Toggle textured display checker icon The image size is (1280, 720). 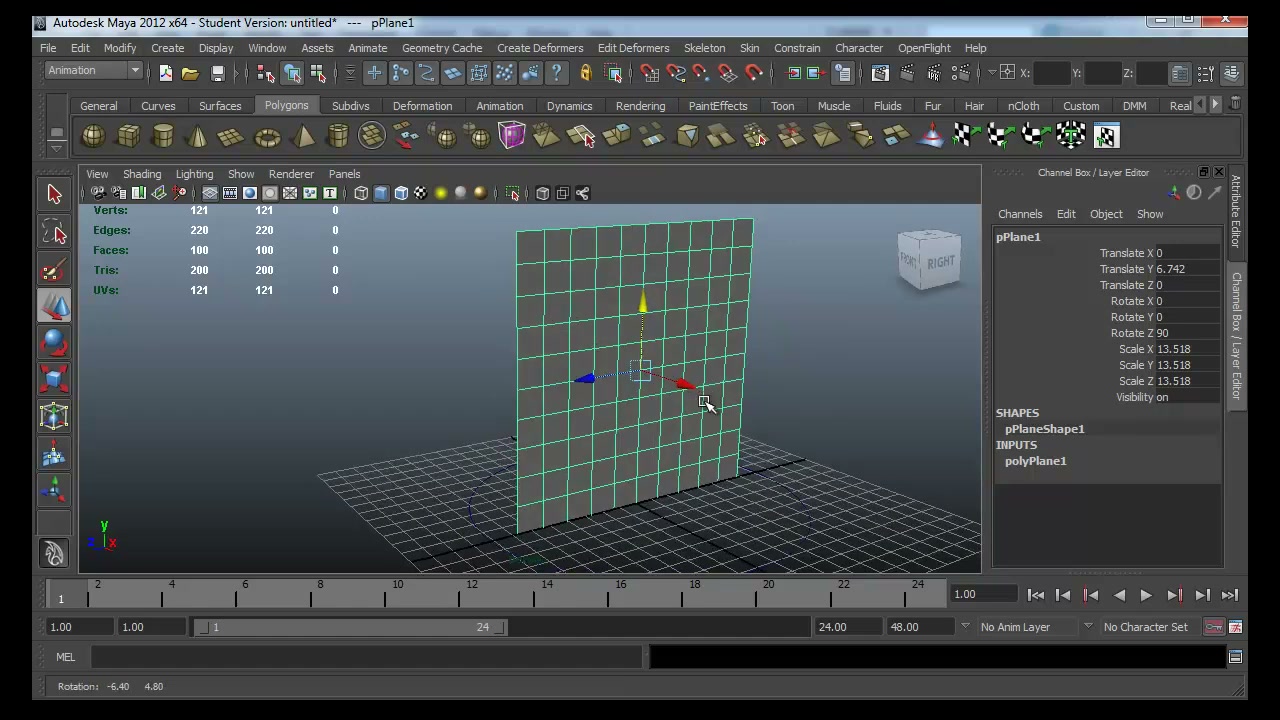(420, 193)
